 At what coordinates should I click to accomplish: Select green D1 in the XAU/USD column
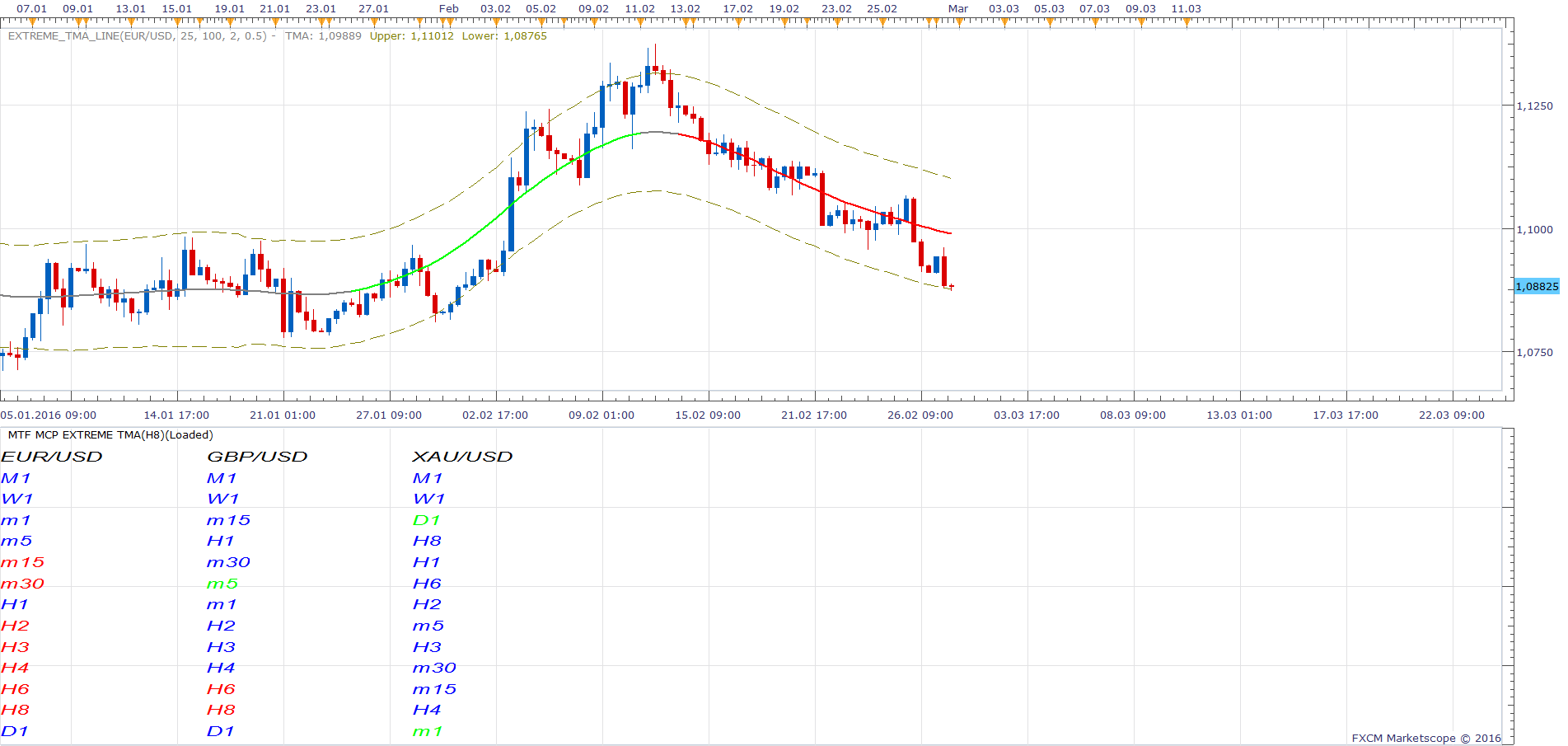coord(427,520)
